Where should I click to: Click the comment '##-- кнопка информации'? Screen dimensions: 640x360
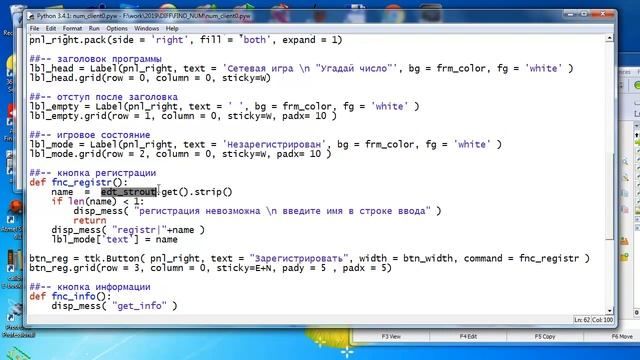pyautogui.click(x=90, y=287)
